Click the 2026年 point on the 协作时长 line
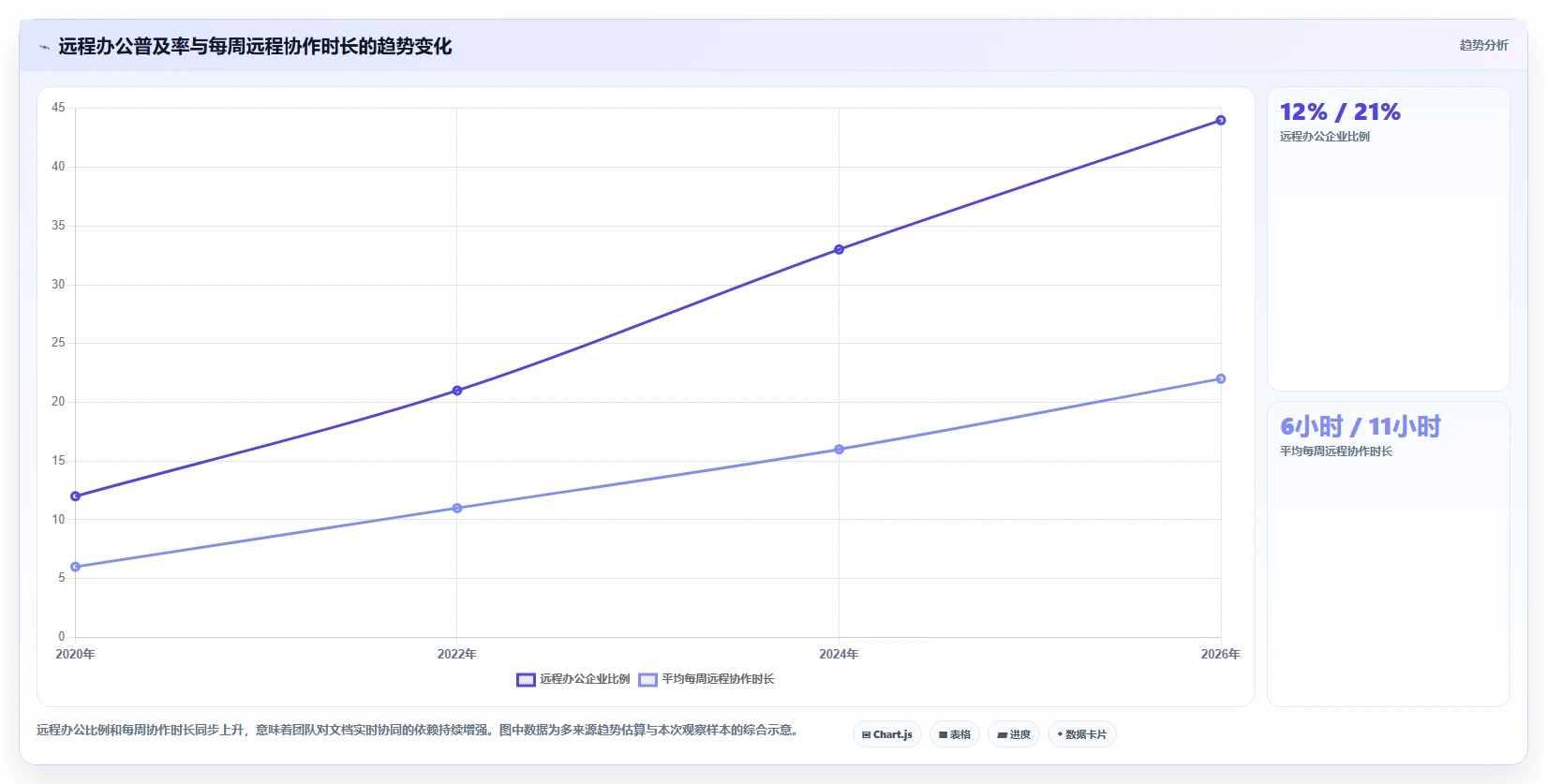 coord(1221,378)
